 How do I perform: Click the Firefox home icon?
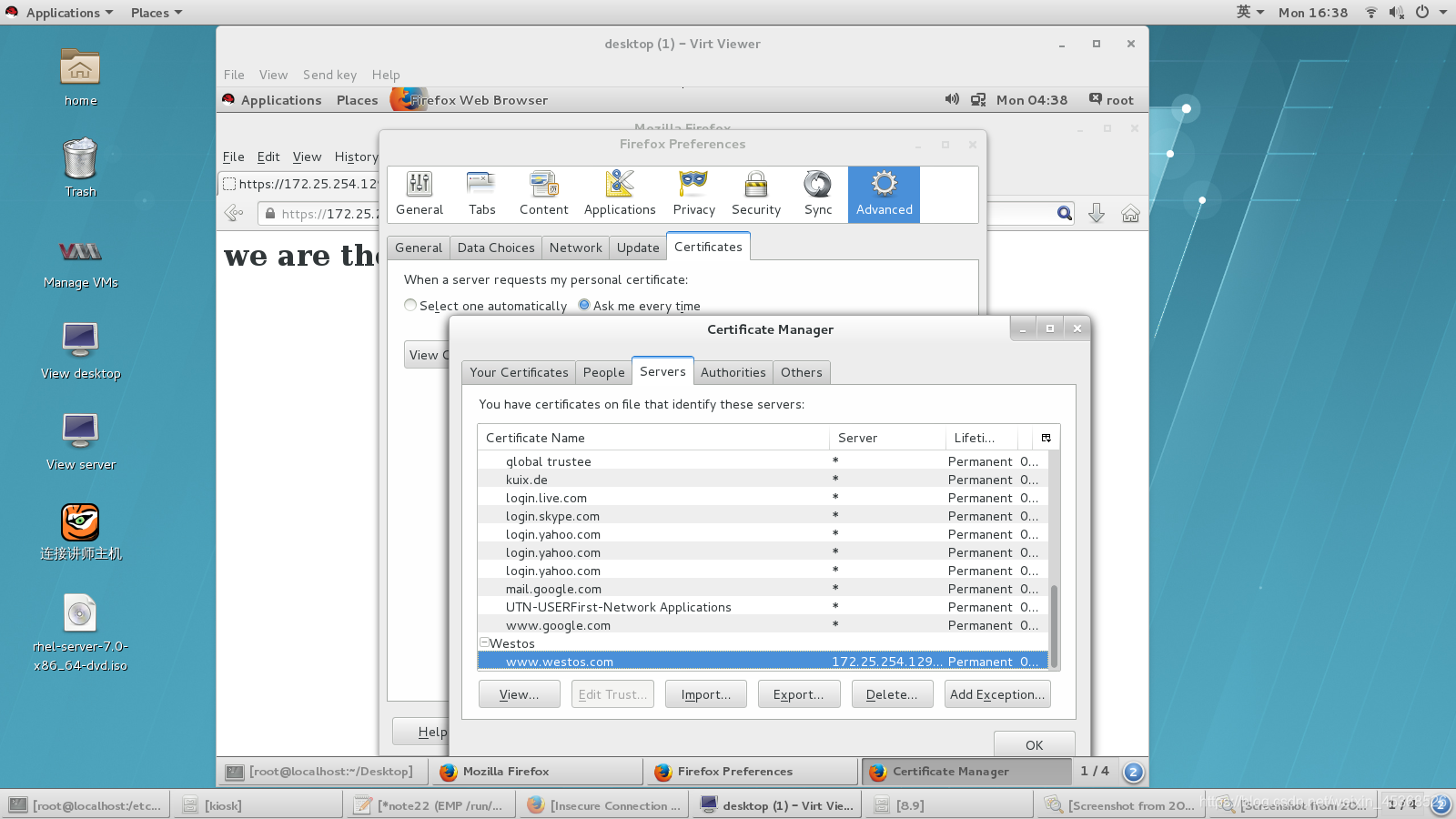click(x=1130, y=213)
